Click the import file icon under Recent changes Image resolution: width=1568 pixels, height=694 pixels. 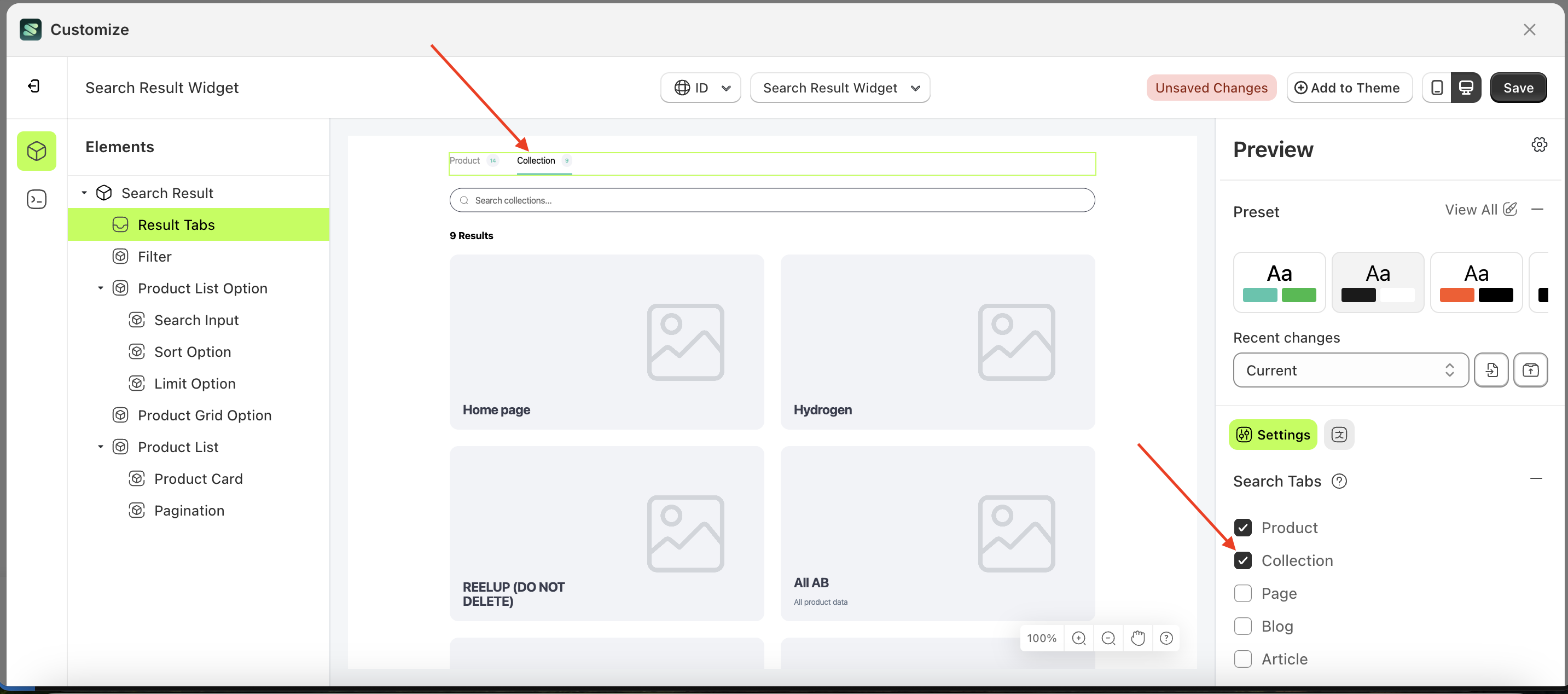pos(1491,369)
